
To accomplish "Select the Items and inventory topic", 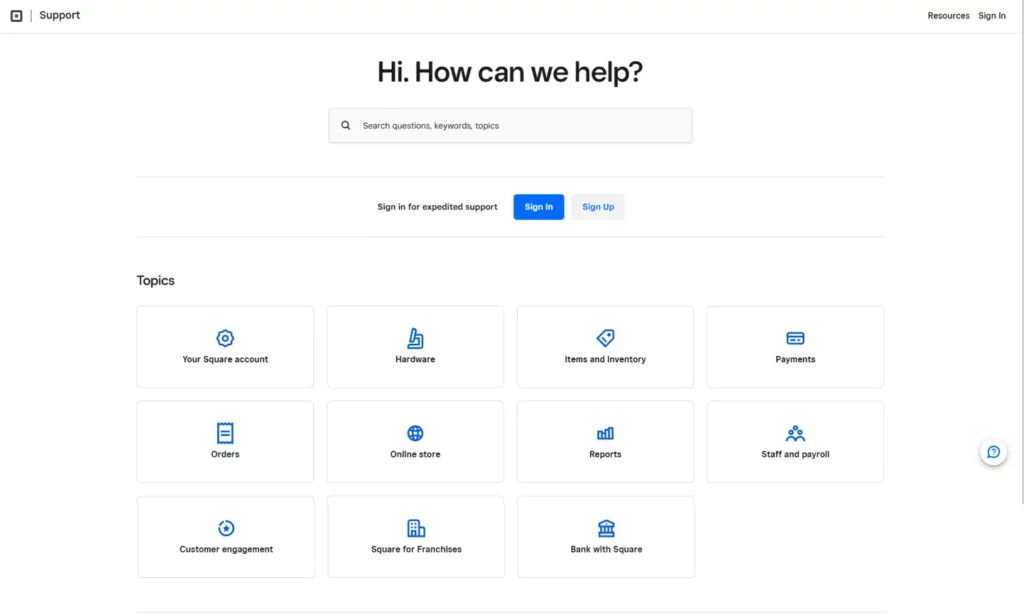I will [x=605, y=346].
